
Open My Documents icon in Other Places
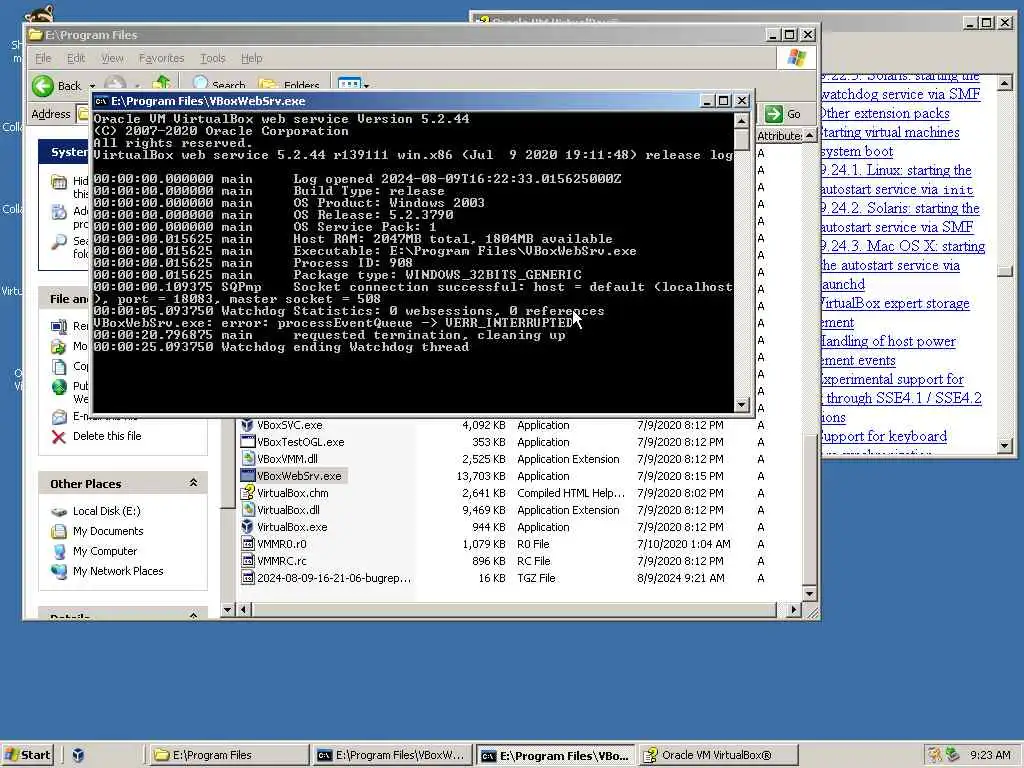click(59, 532)
